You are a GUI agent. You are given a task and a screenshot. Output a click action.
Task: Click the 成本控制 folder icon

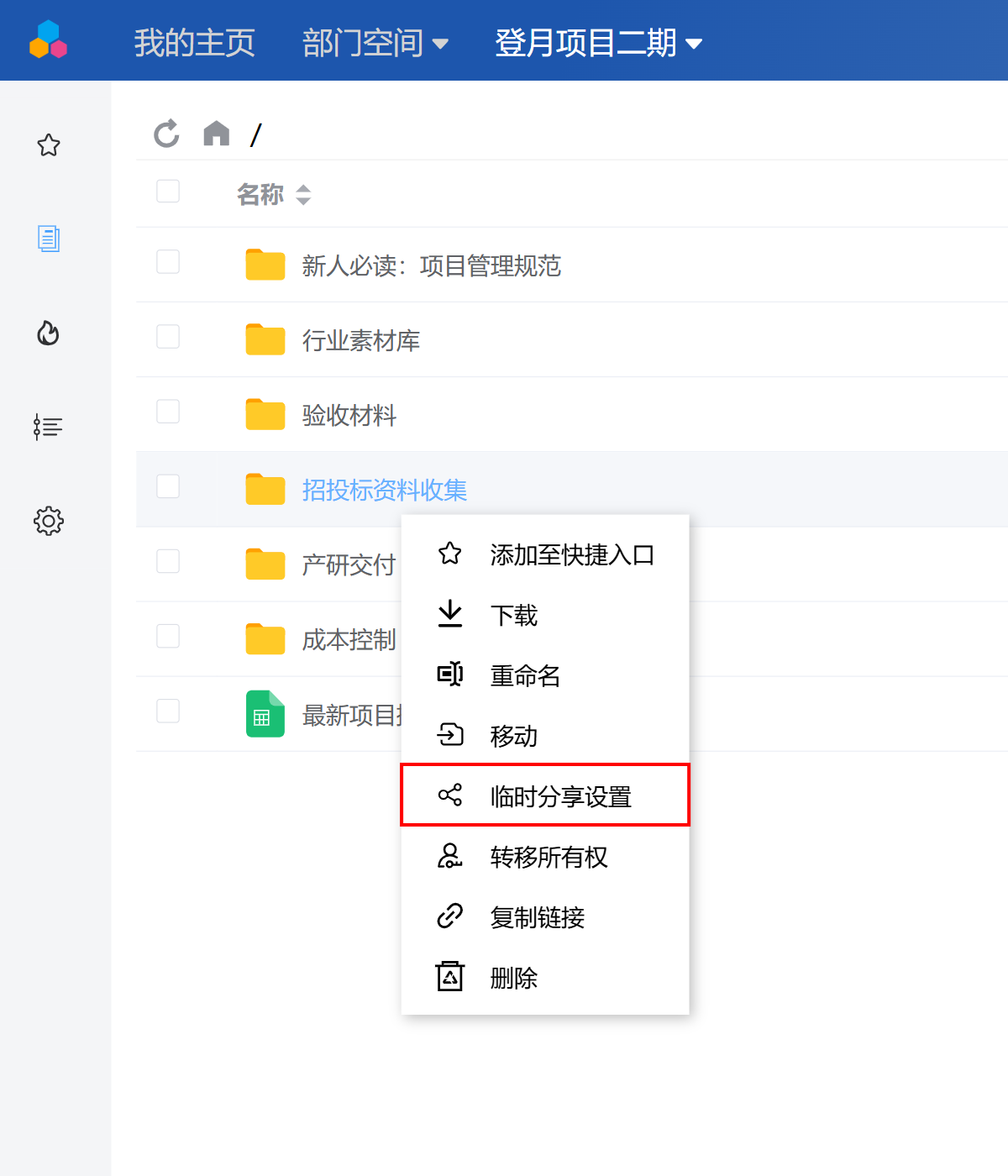pos(265,638)
